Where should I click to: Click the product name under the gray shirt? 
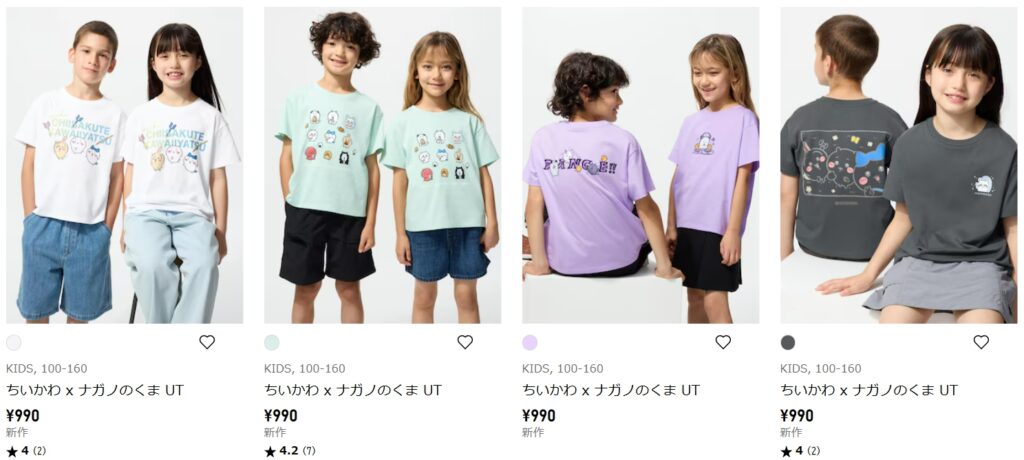[869, 391]
